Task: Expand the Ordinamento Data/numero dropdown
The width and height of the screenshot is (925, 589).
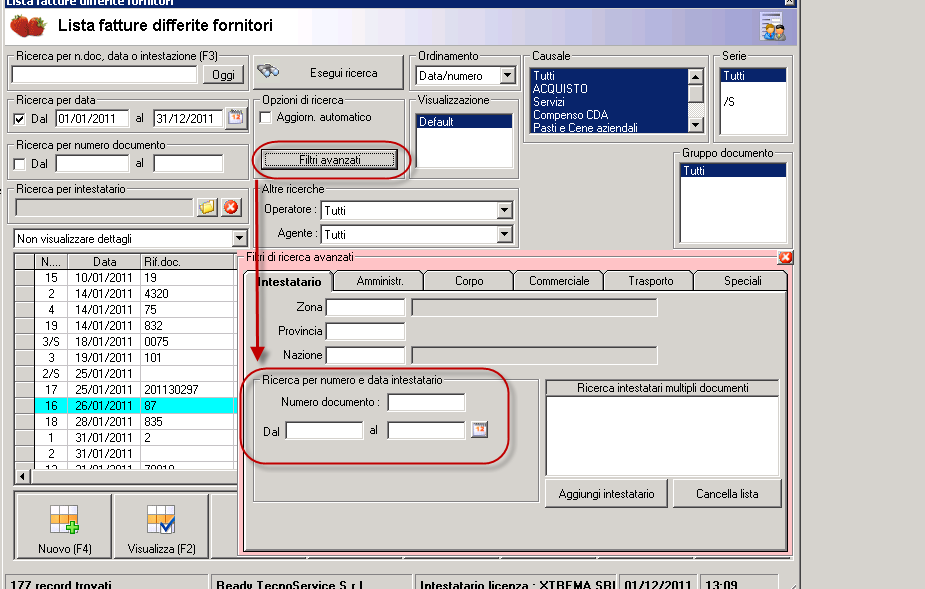Action: 507,76
